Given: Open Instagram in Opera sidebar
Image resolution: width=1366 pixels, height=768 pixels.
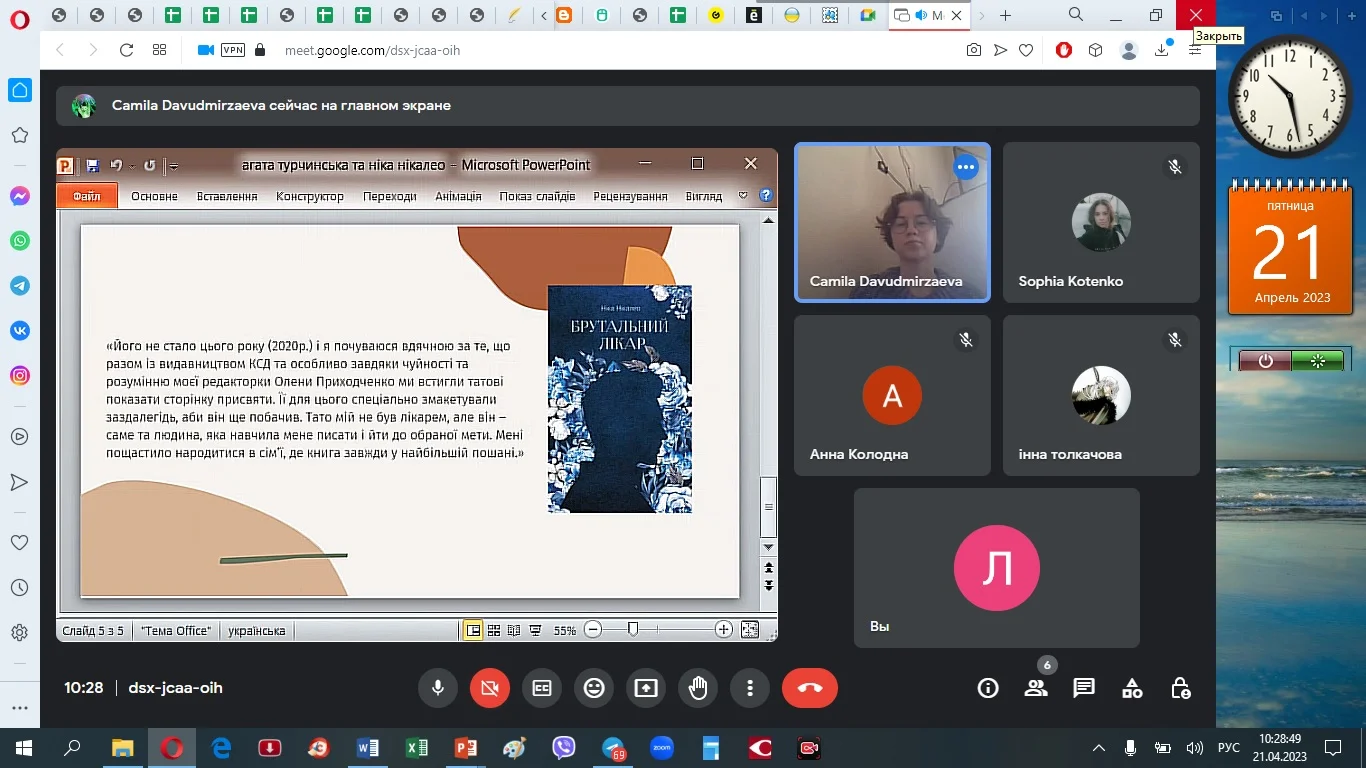Looking at the screenshot, I should click(x=19, y=376).
